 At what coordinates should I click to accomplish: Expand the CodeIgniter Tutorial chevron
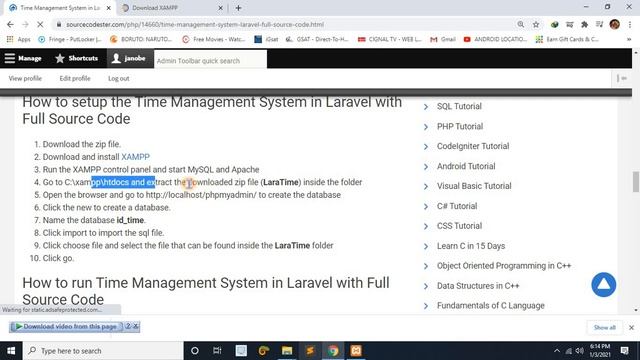[426, 147]
